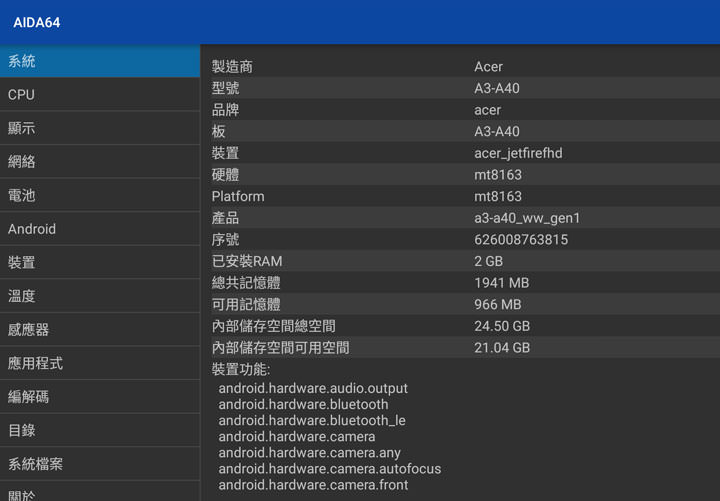The image size is (720, 501).
Task: Open the 編解碼 section
Action: click(100, 397)
